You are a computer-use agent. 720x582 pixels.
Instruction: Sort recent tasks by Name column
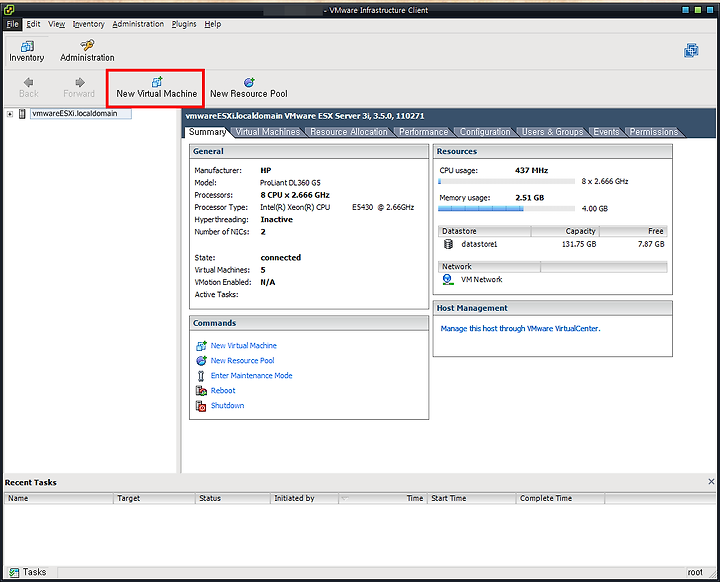59,498
